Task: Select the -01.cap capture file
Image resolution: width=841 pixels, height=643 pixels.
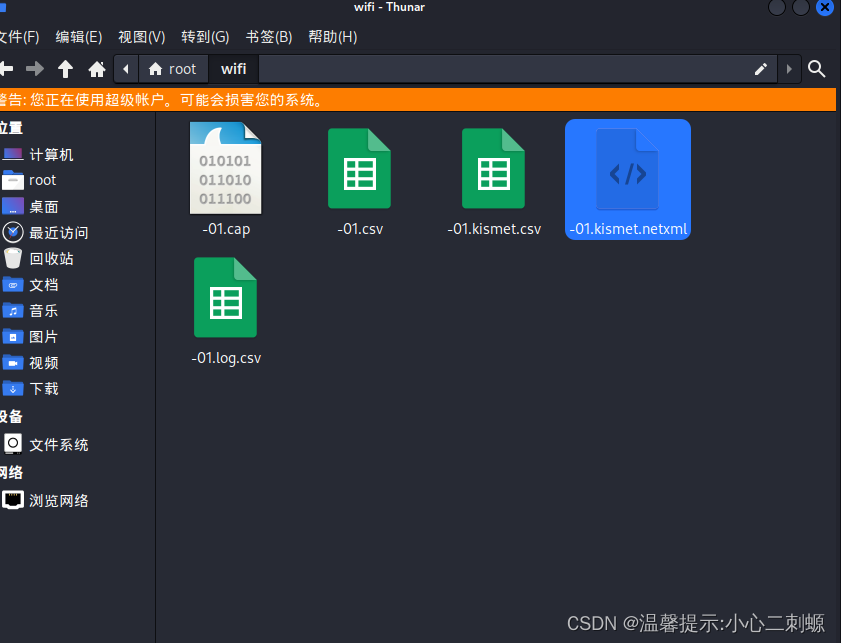Action: click(225, 168)
